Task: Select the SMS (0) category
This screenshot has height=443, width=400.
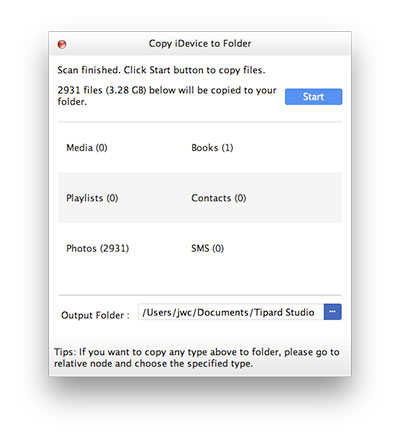Action: [x=207, y=248]
